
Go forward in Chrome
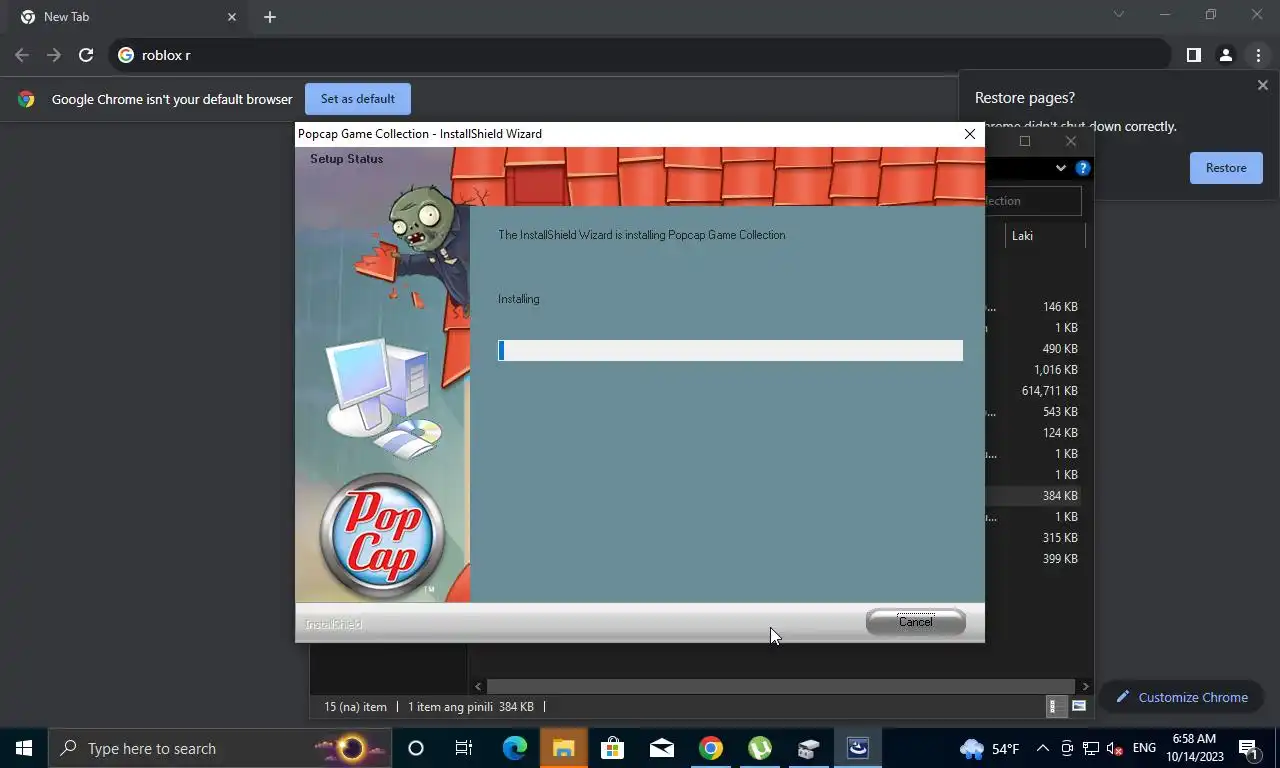pyautogui.click(x=54, y=55)
